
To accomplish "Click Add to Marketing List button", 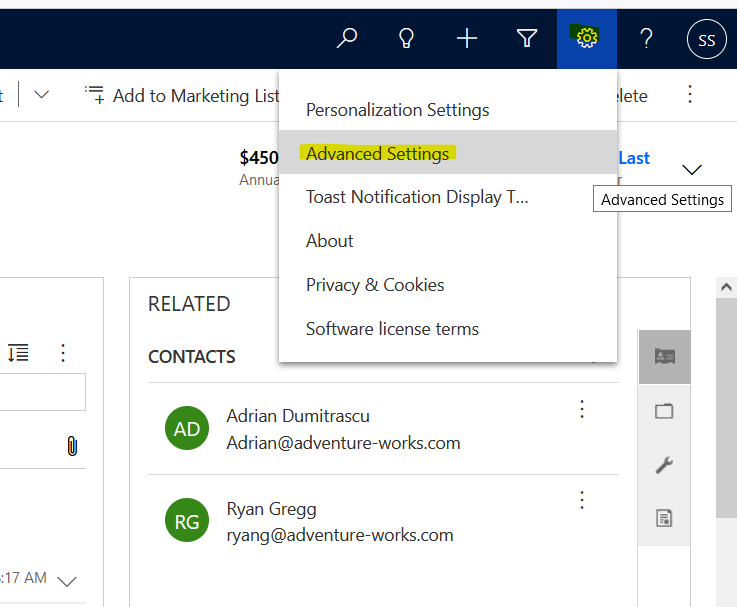I will pos(183,95).
